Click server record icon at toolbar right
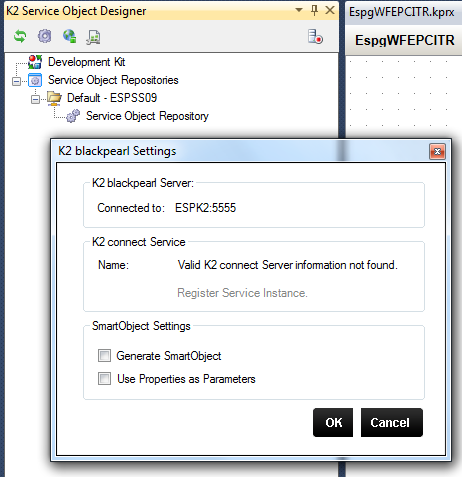 (x=315, y=36)
